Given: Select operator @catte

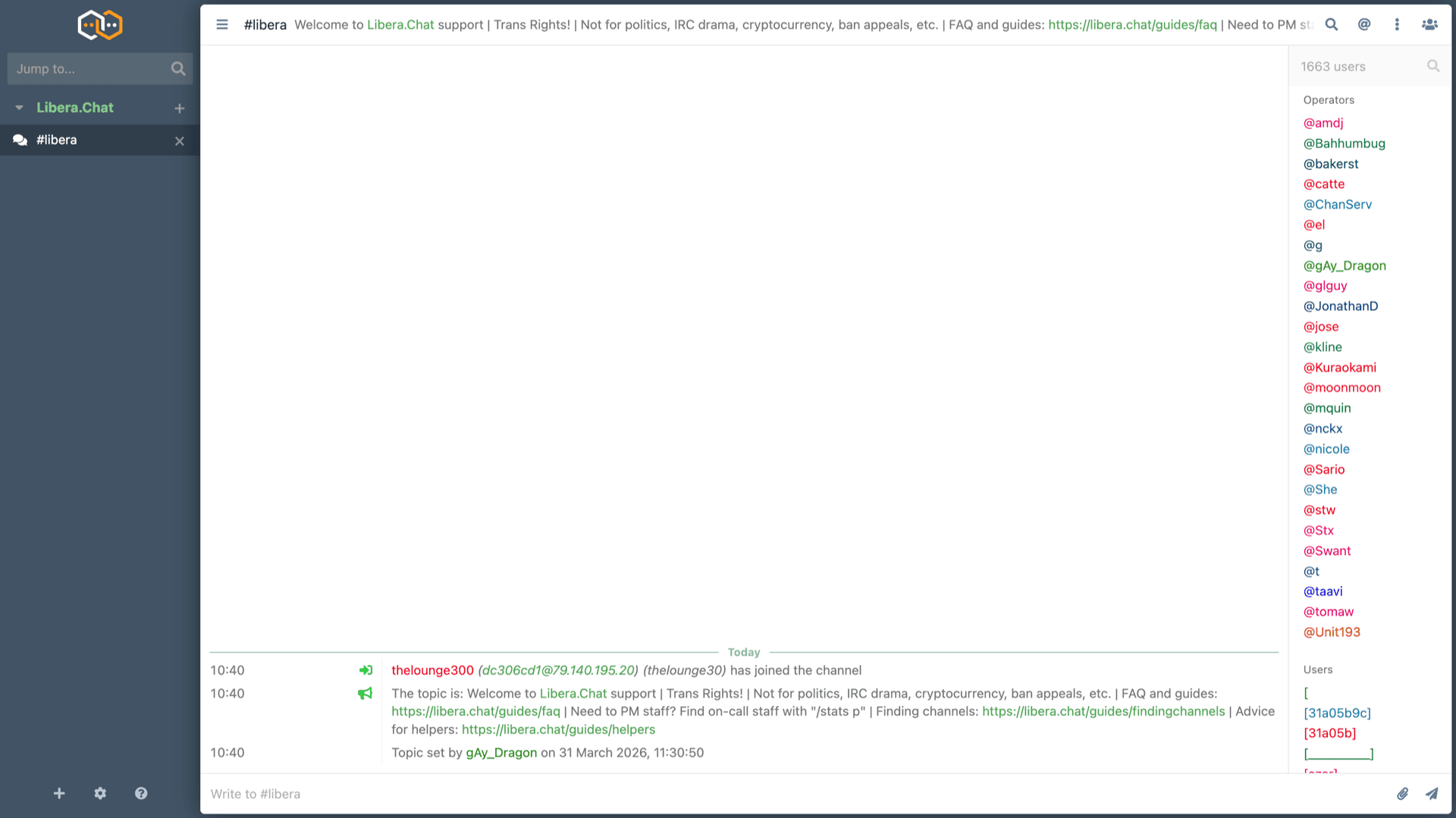Looking at the screenshot, I should 1324,184.
